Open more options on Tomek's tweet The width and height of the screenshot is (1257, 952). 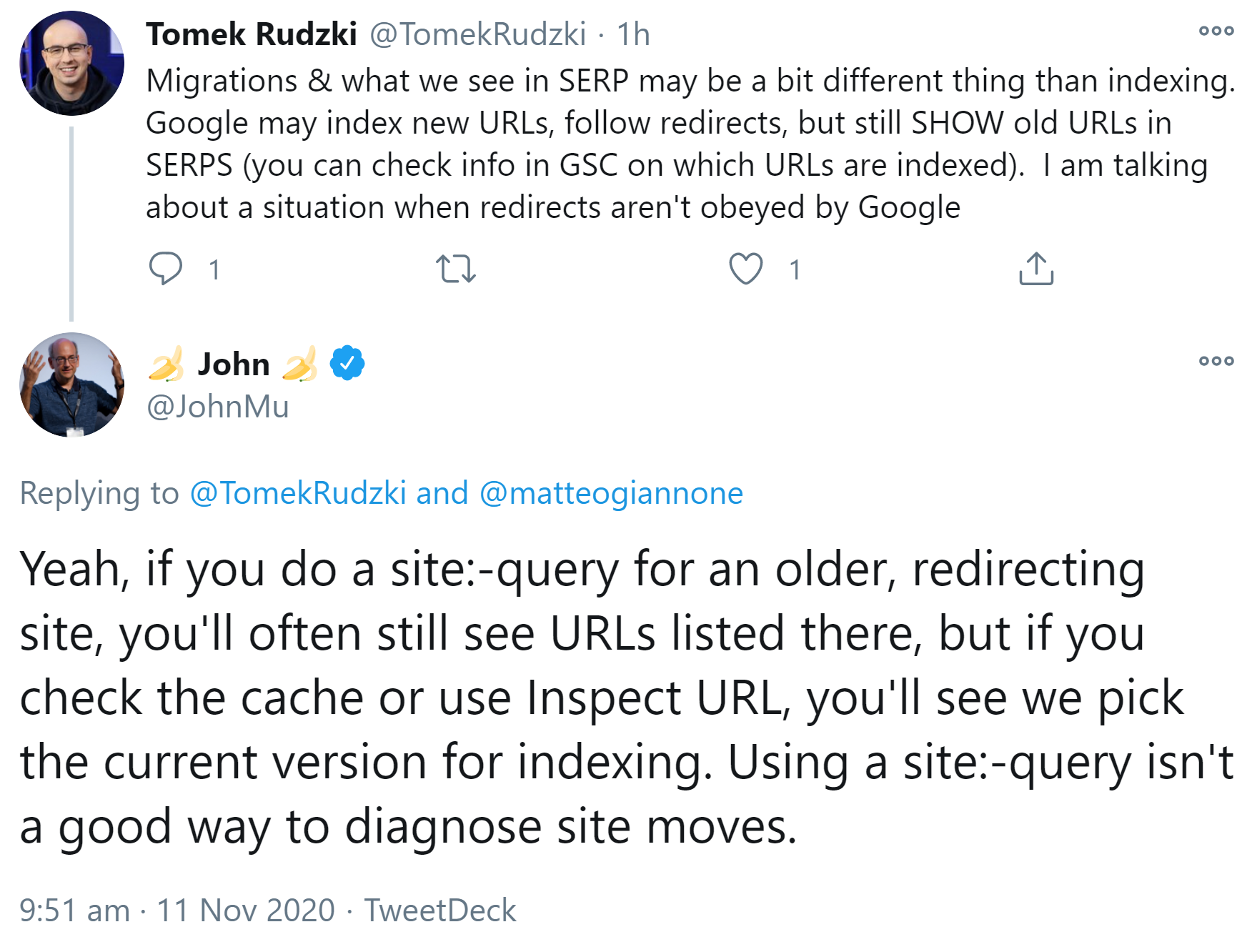(x=1217, y=29)
